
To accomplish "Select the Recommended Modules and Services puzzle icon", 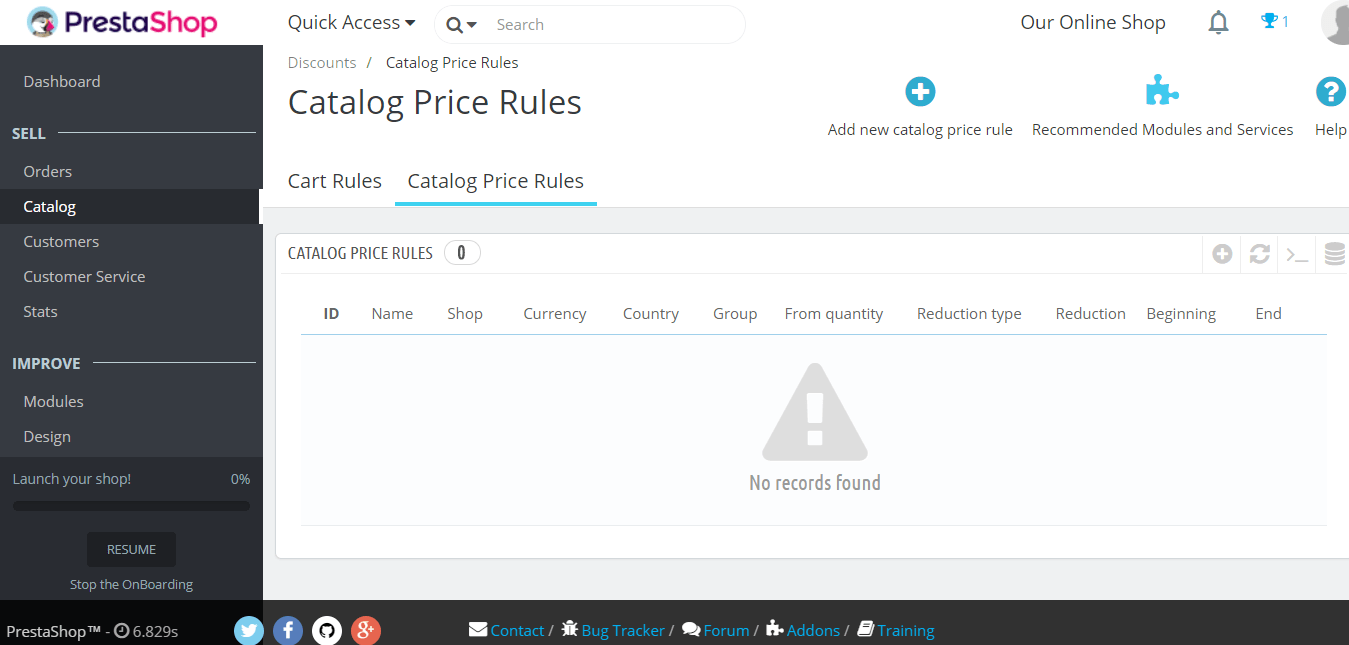I will (x=1162, y=90).
